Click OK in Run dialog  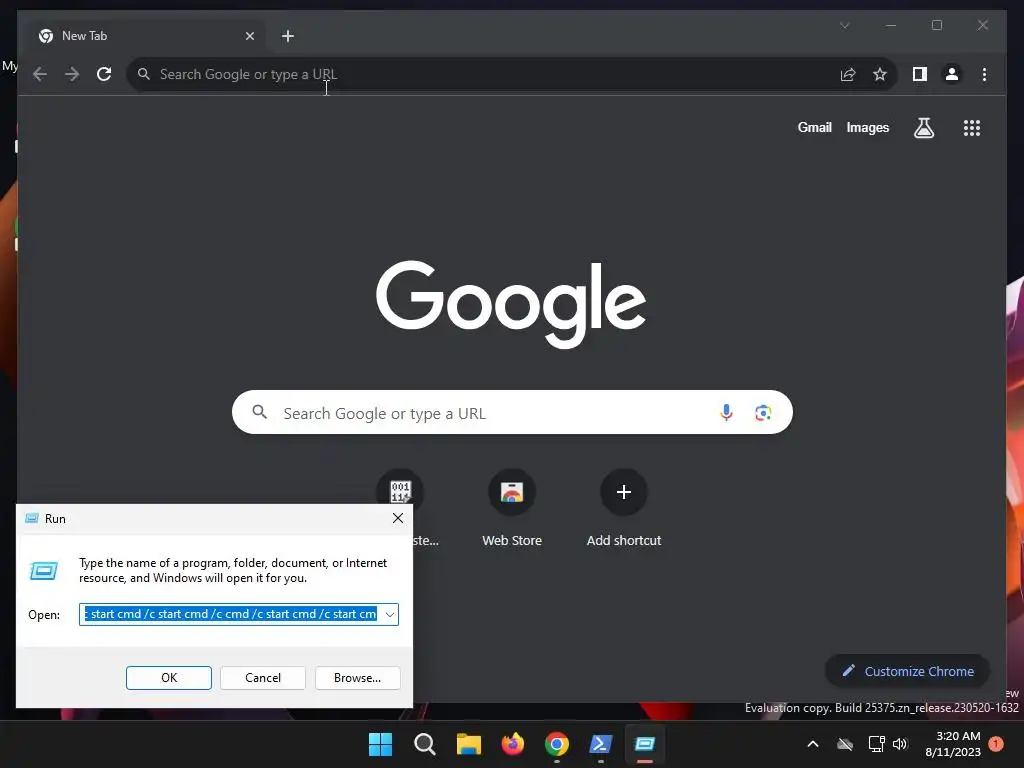coord(168,677)
